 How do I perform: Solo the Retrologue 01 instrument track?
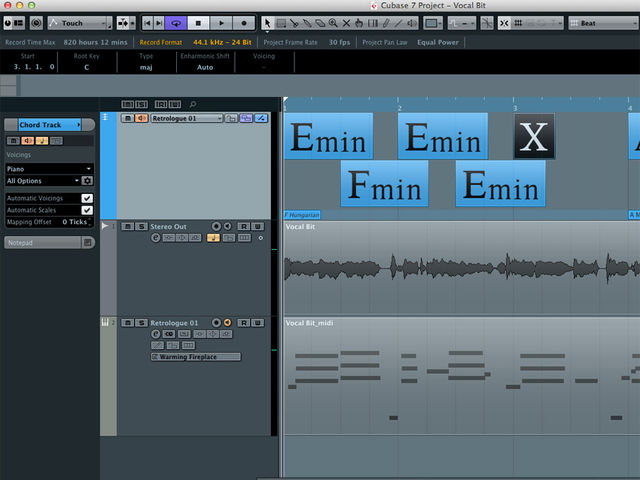coord(141,323)
